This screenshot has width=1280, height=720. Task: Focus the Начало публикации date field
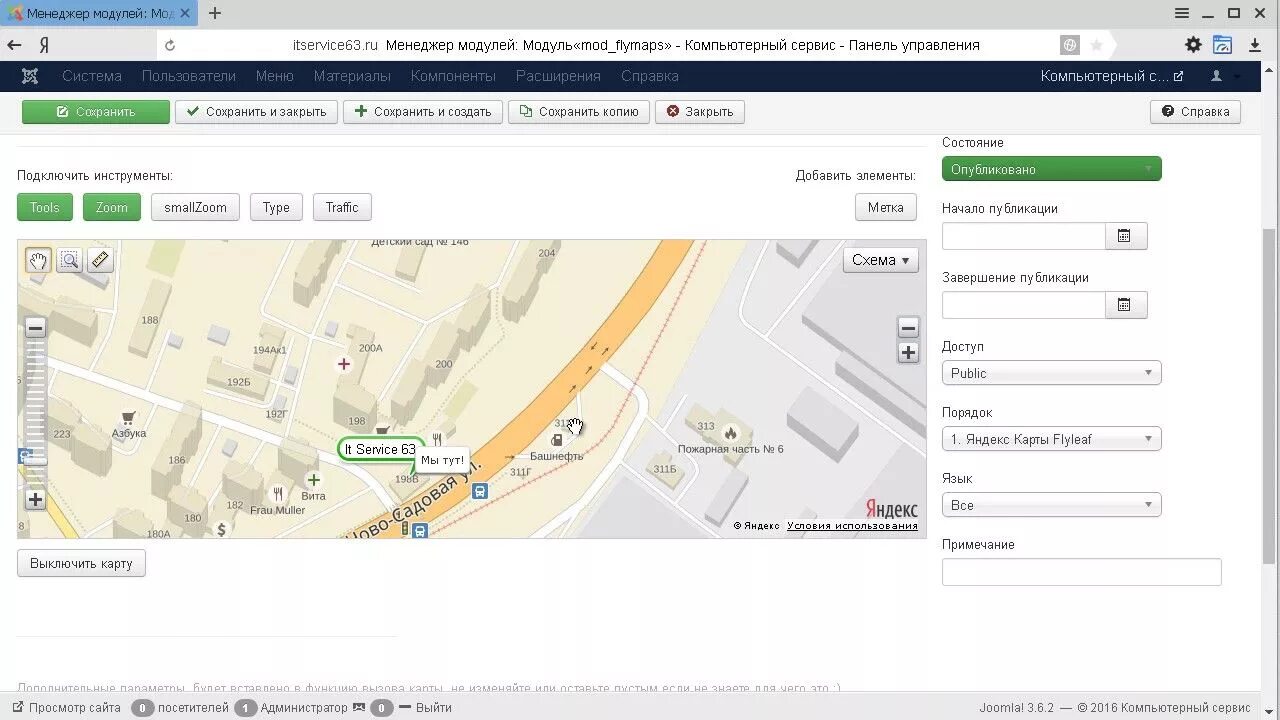(x=1023, y=236)
